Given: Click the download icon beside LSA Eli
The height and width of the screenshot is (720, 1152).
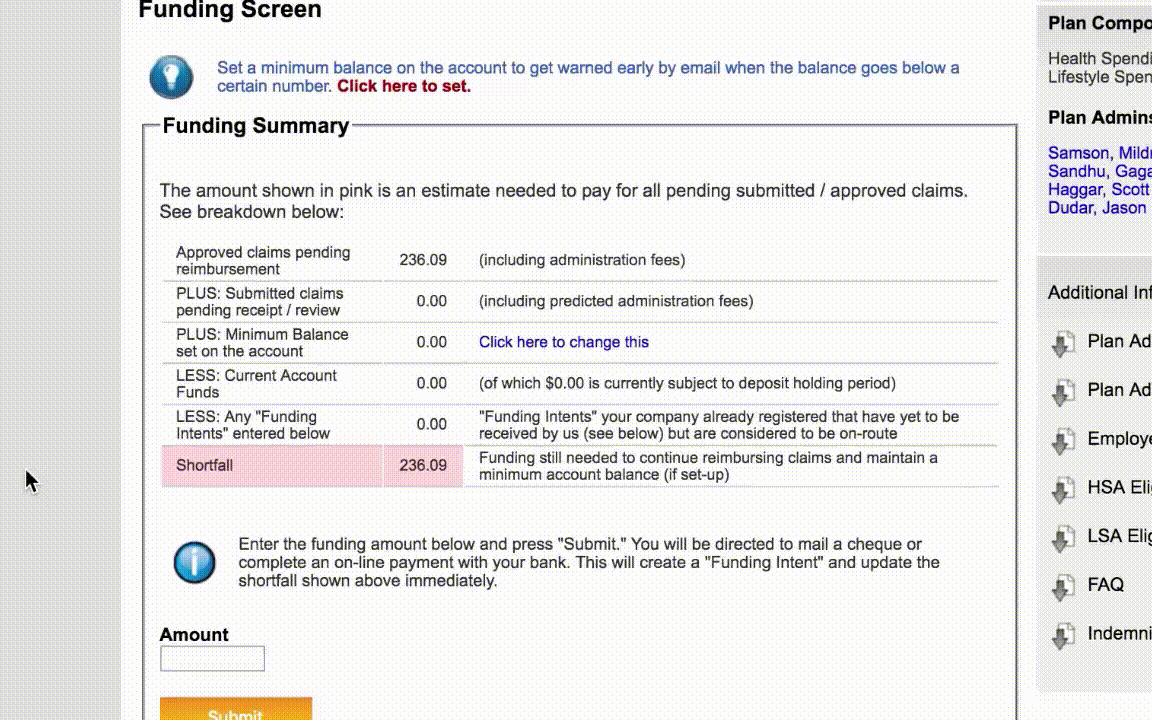Looking at the screenshot, I should [1062, 538].
